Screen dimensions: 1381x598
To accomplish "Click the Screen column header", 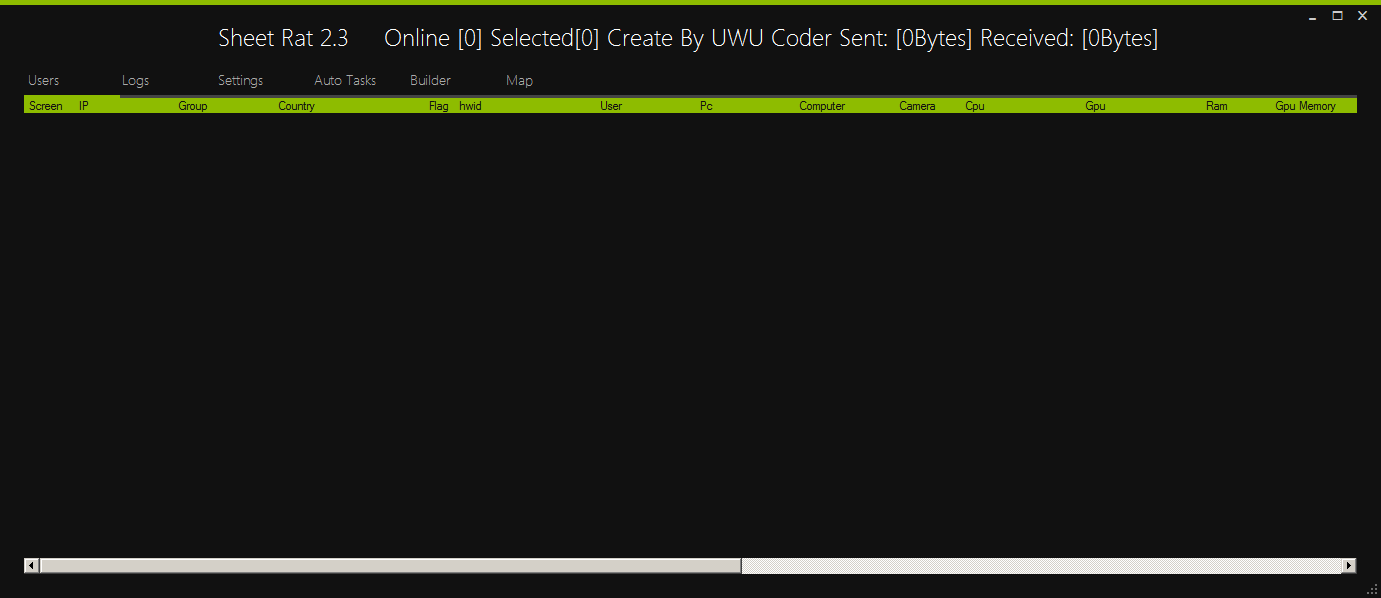I will coord(46,106).
